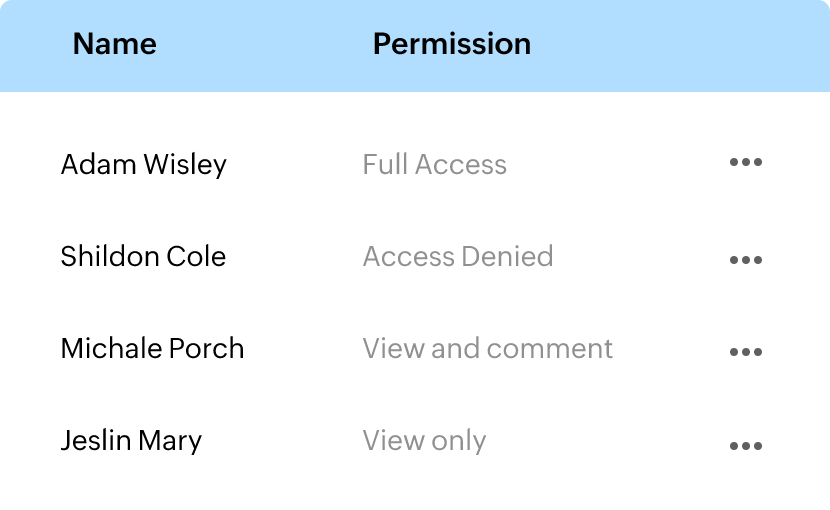Click blank space between Name and Permission headers
The image size is (830, 510).
[265, 44]
